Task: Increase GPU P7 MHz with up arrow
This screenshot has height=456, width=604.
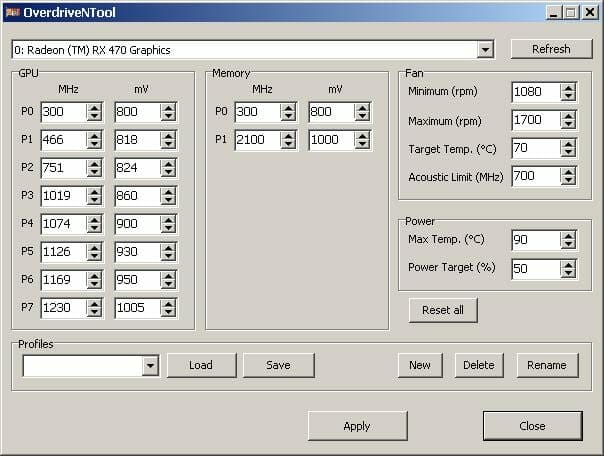Action: click(x=95, y=304)
